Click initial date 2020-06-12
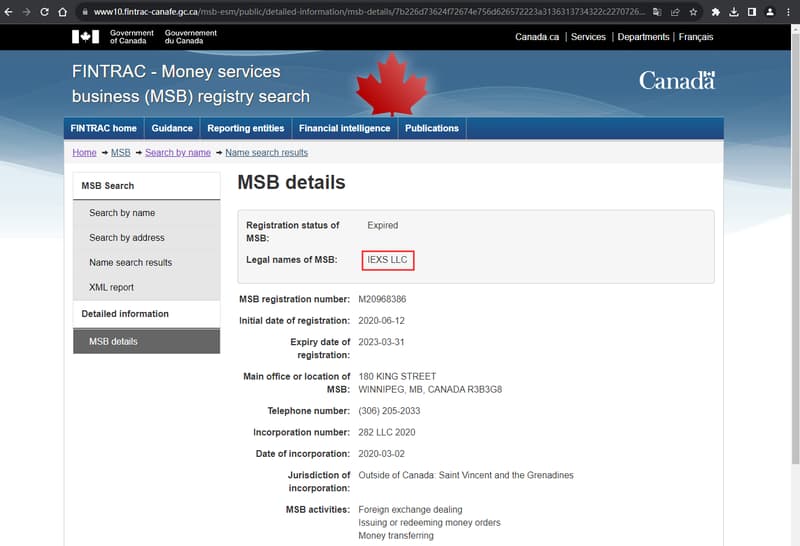 coord(381,320)
